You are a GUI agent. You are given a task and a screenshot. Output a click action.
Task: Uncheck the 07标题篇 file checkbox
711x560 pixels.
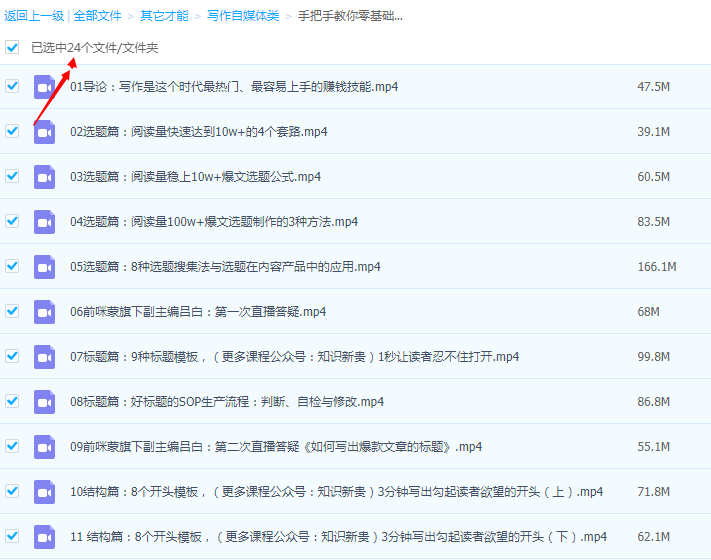coord(12,356)
